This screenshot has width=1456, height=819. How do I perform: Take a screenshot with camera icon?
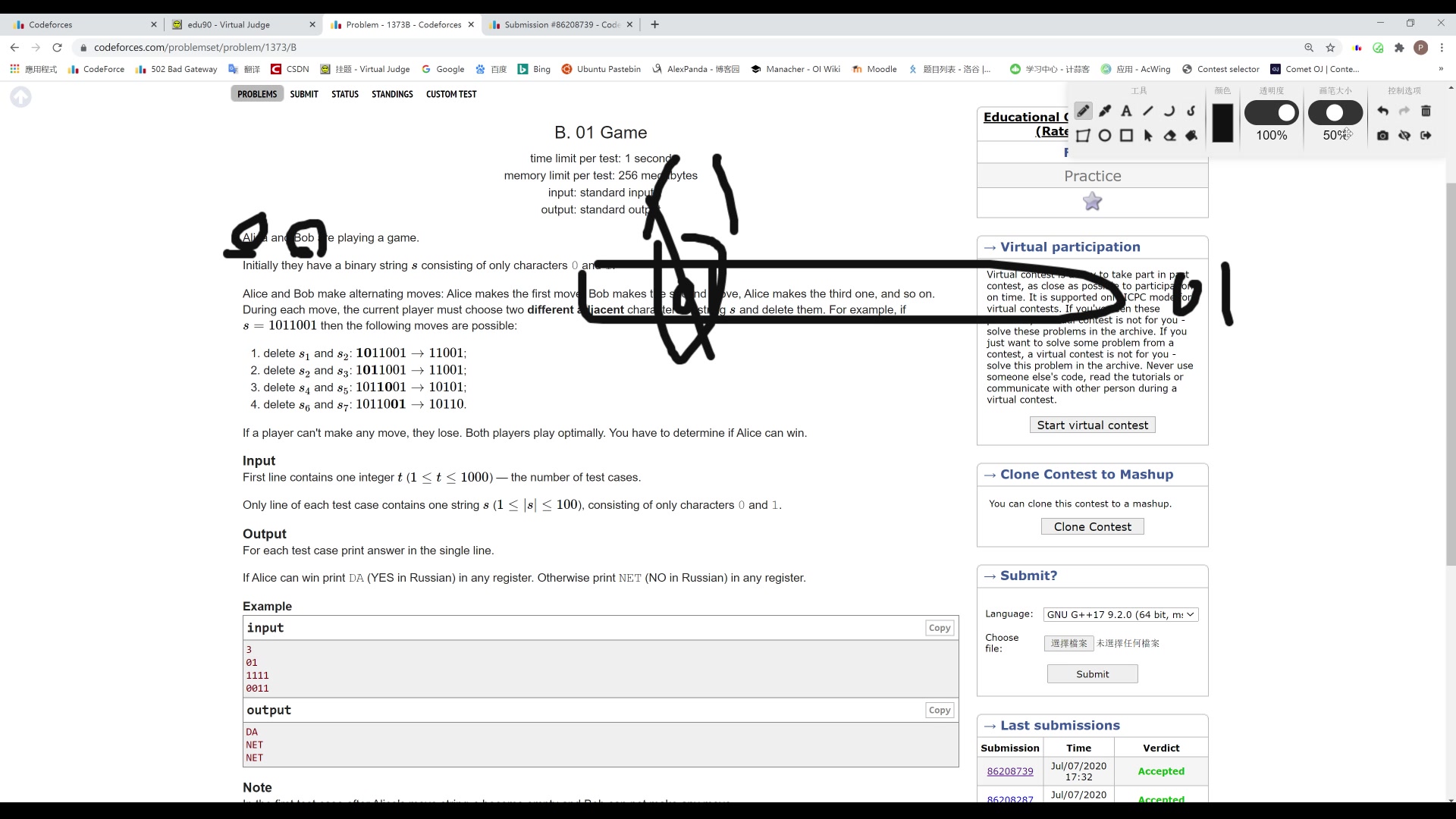pos(1382,136)
